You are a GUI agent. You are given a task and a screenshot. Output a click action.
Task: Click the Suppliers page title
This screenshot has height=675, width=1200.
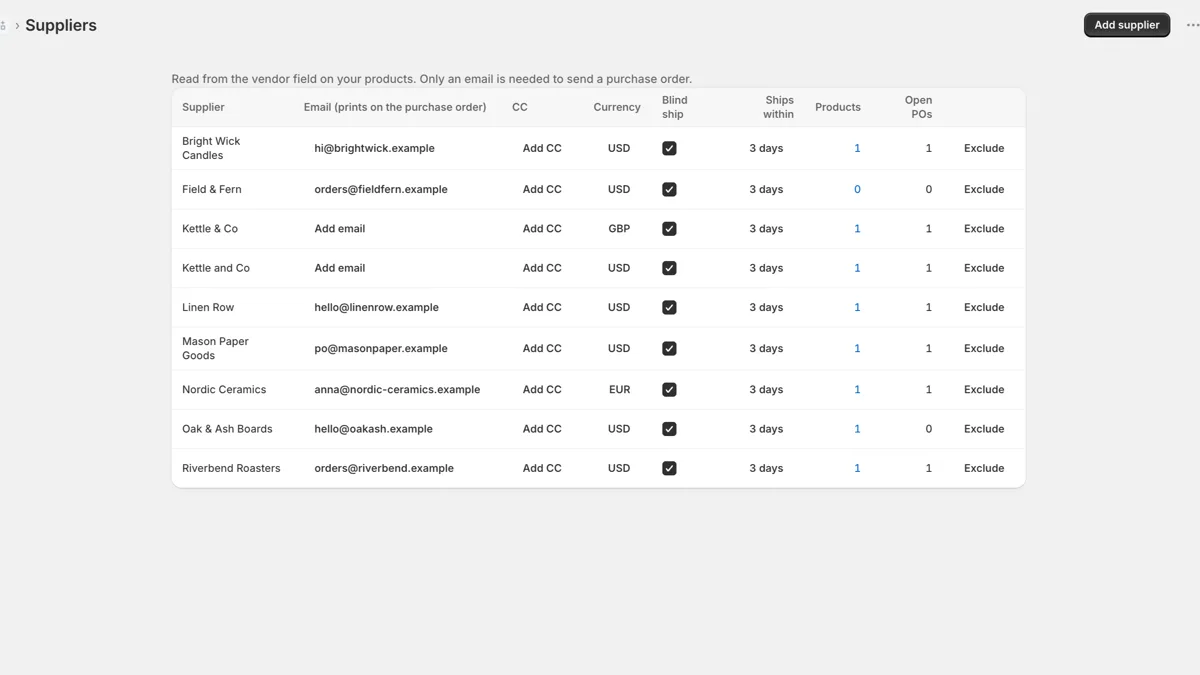point(61,25)
